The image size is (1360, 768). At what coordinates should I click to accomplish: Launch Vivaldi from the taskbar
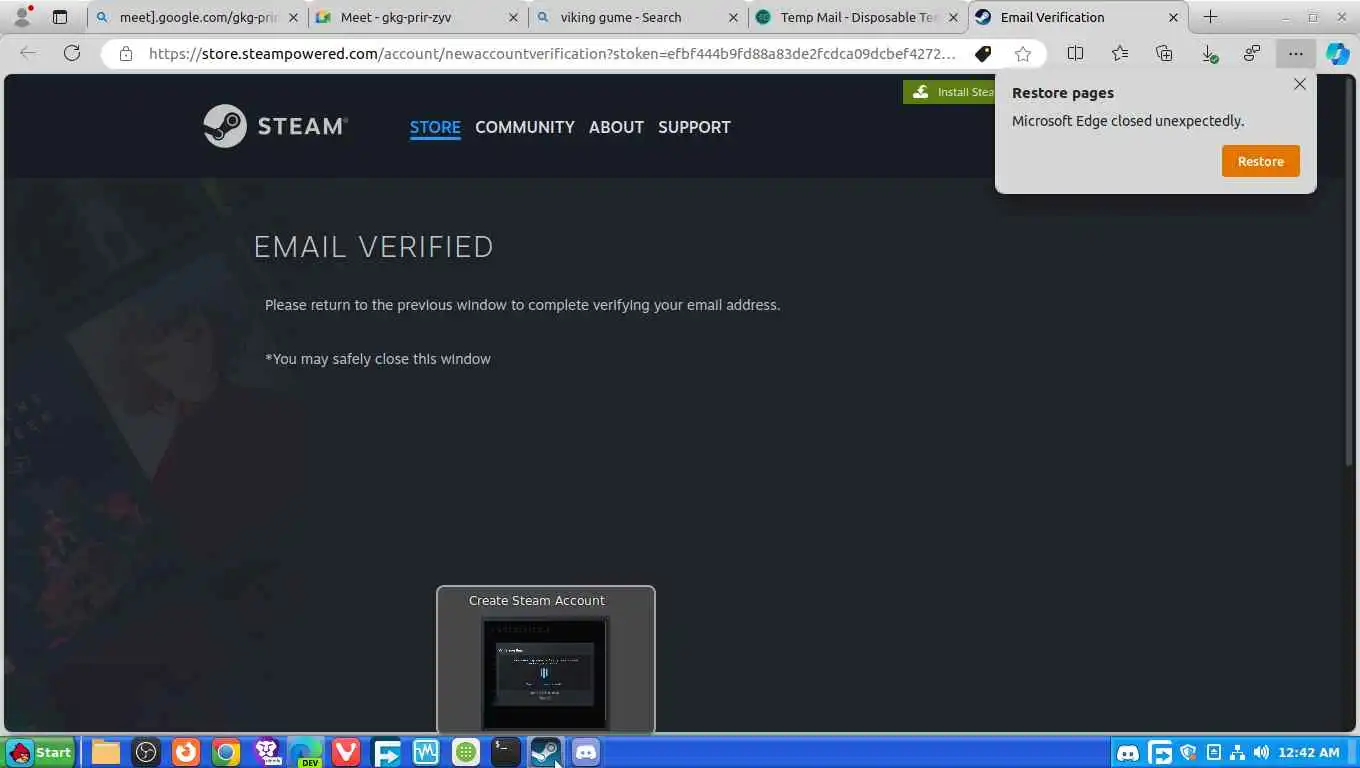(x=346, y=752)
